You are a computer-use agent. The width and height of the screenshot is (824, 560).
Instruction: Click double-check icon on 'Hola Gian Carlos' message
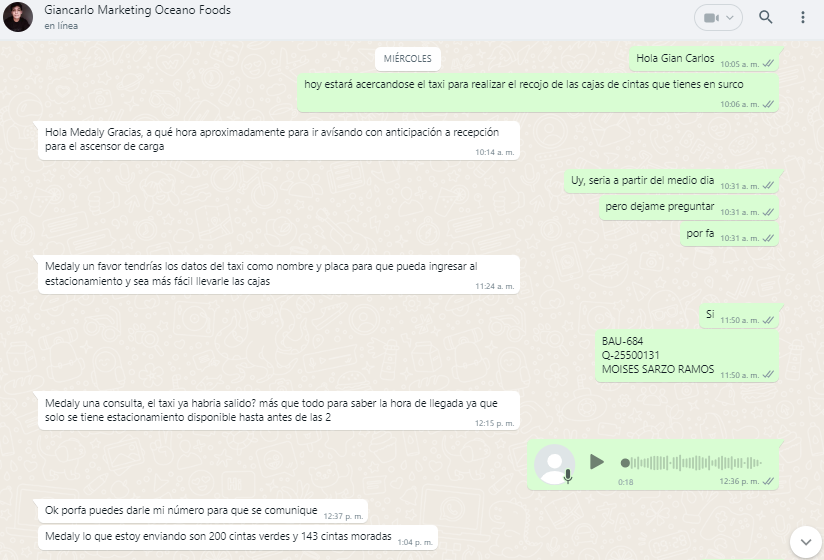click(768, 64)
